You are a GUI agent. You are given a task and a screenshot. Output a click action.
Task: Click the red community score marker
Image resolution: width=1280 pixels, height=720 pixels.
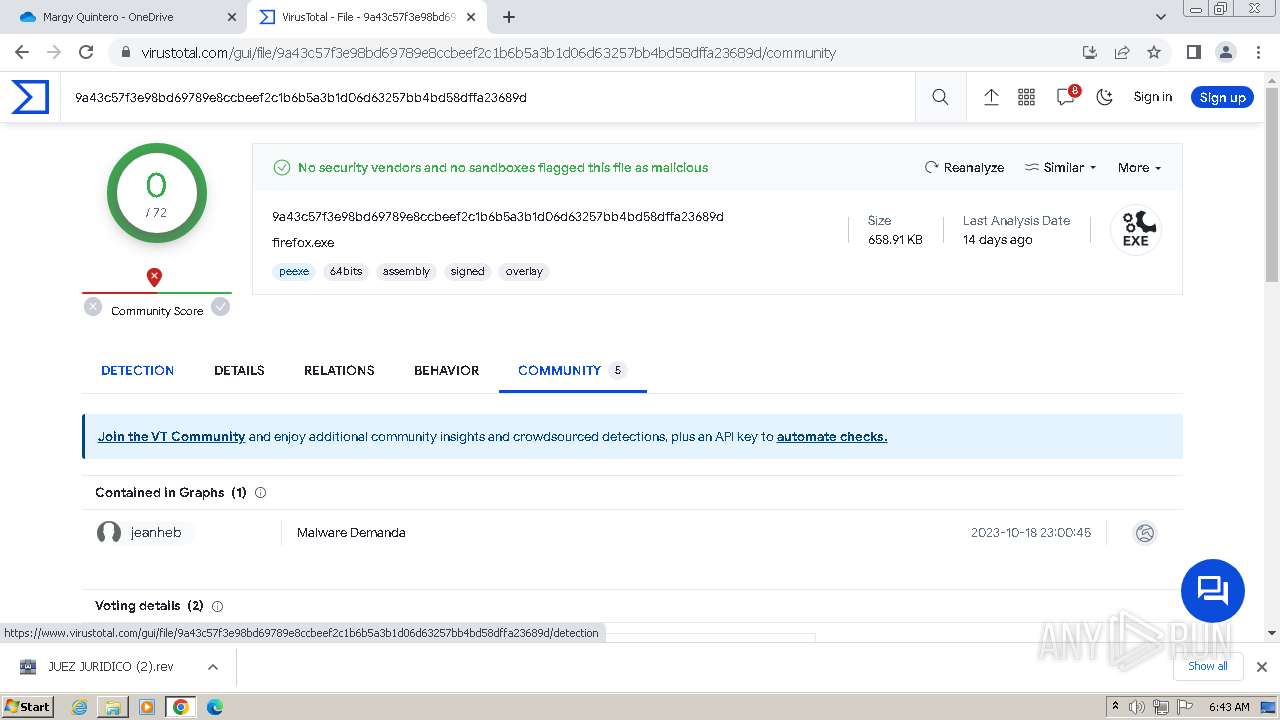[154, 277]
